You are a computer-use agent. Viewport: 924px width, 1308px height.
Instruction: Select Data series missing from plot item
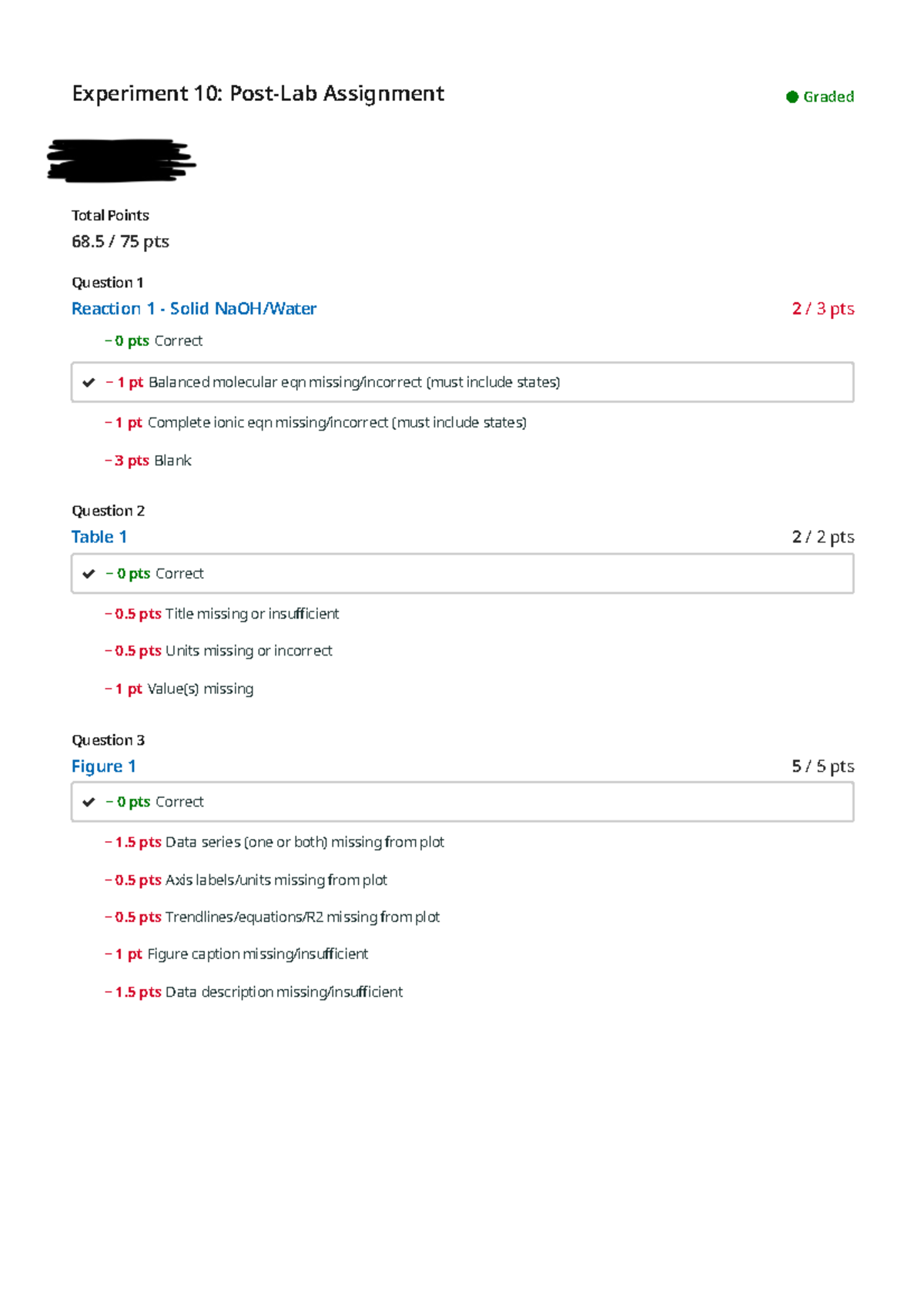click(275, 842)
